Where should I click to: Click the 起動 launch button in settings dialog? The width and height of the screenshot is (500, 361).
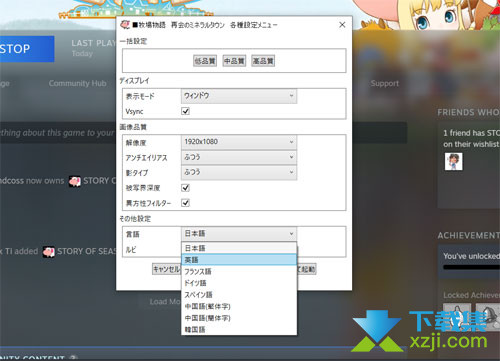[307, 269]
